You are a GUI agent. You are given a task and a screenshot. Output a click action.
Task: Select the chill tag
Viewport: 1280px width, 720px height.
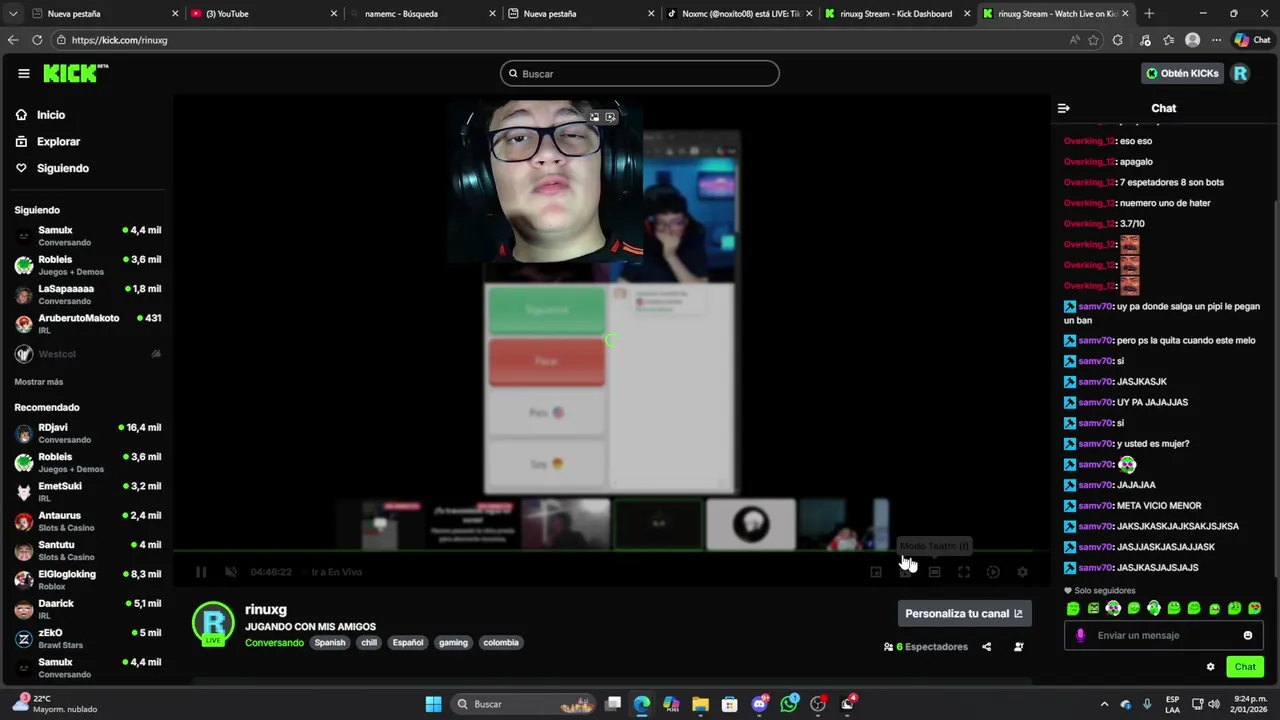coord(369,642)
